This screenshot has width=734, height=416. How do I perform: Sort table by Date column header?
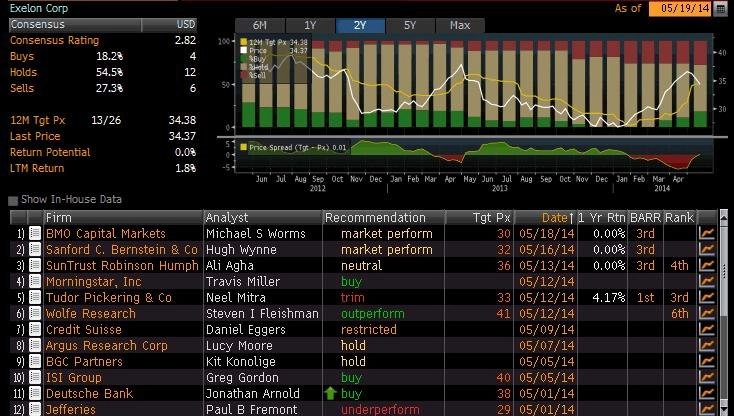pyautogui.click(x=545, y=218)
